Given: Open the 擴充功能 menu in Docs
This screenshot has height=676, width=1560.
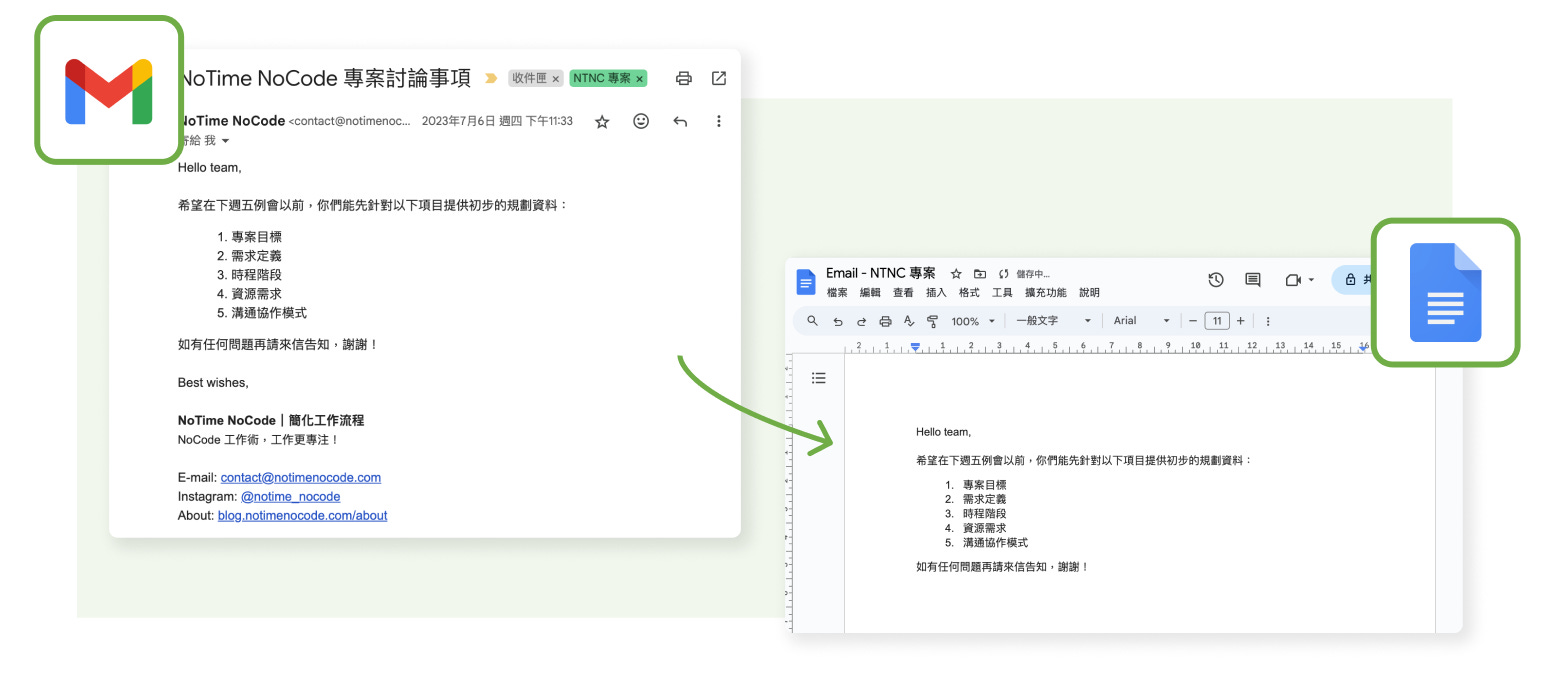Looking at the screenshot, I should click(x=1046, y=293).
